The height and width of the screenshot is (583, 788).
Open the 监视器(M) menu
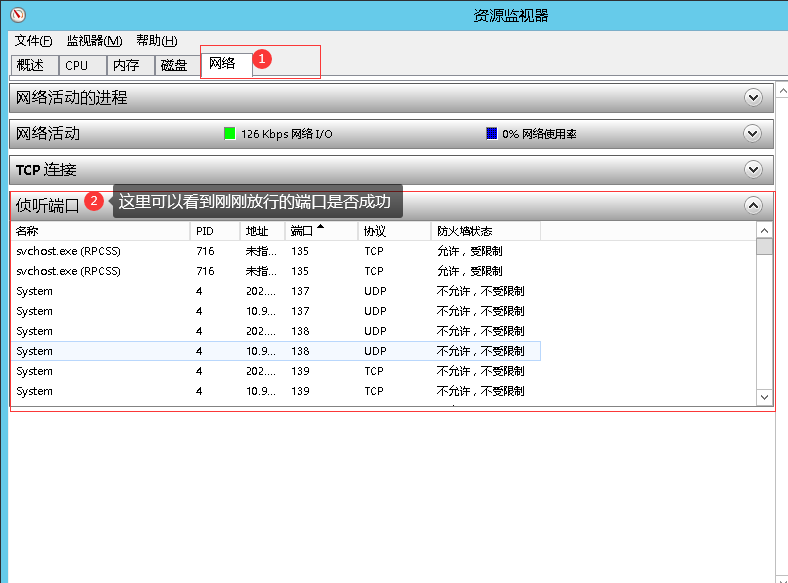(x=94, y=41)
